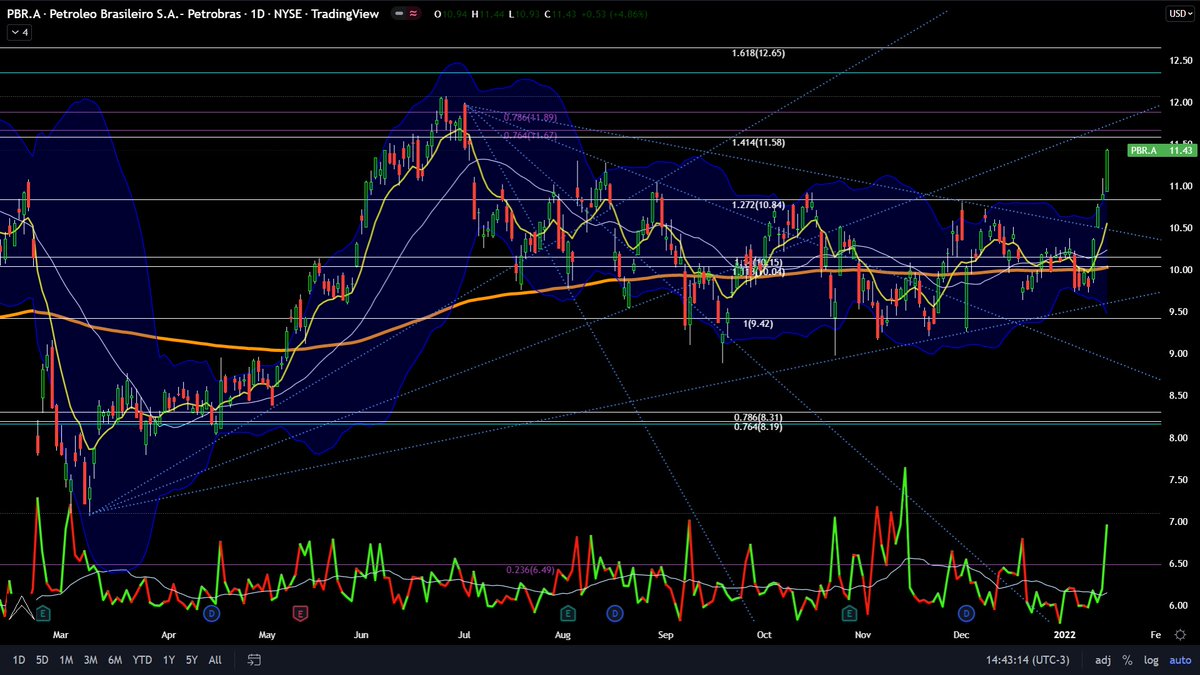Select the 1M date range
This screenshot has width=1200, height=675.
[x=66, y=660]
